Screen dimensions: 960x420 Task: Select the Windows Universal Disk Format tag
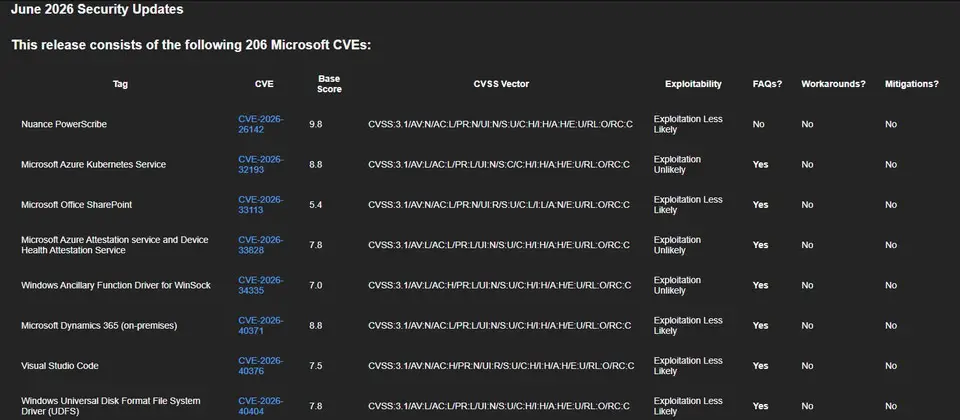coord(111,406)
